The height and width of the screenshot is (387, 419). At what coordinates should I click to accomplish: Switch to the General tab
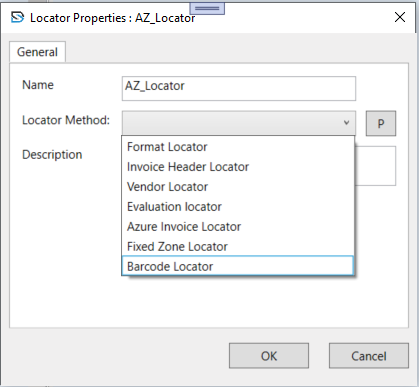pyautogui.click(x=37, y=52)
